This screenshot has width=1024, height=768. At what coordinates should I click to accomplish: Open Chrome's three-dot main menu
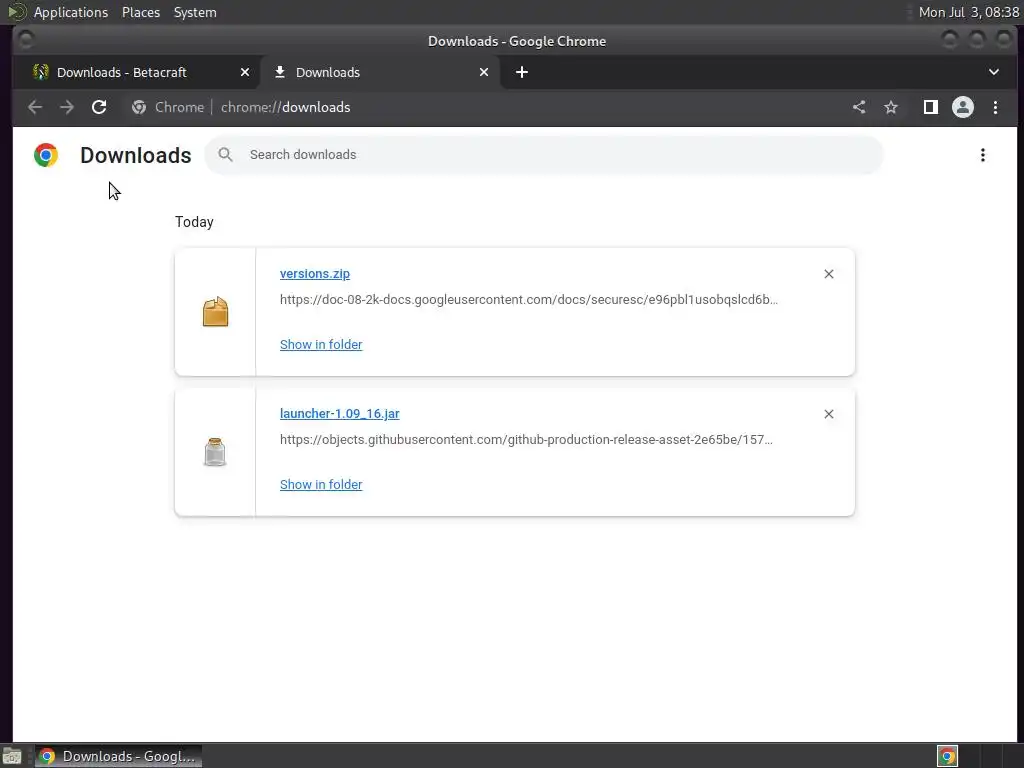pyautogui.click(x=995, y=107)
